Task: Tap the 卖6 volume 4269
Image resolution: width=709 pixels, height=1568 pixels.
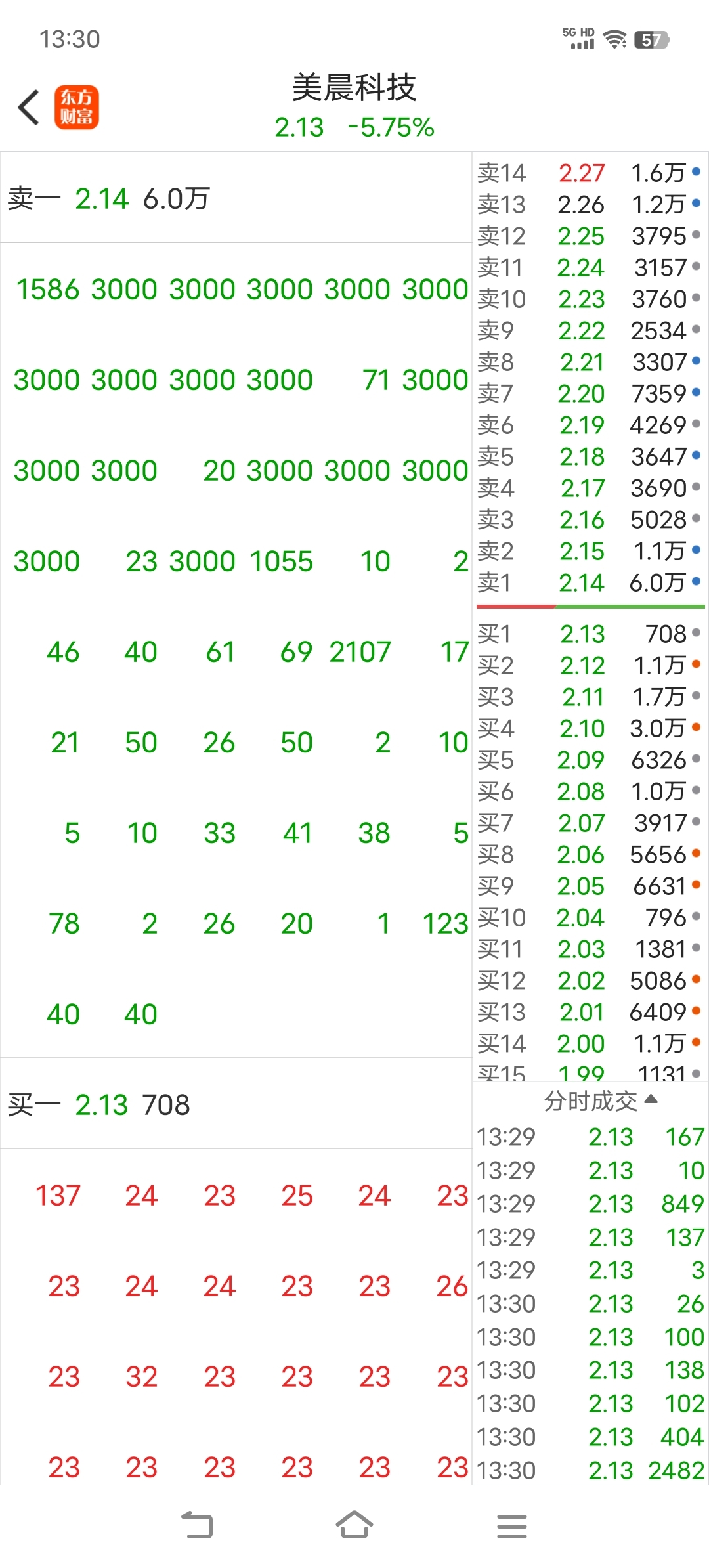Action: (x=658, y=425)
